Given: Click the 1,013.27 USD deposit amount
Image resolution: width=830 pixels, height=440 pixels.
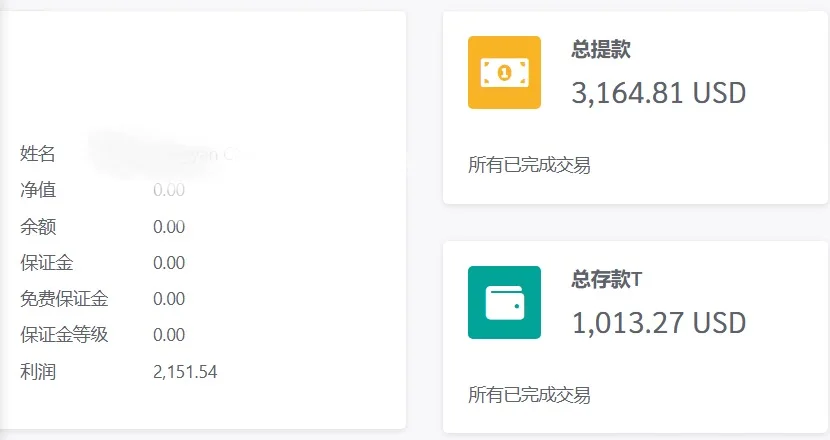Looking at the screenshot, I should 659,323.
